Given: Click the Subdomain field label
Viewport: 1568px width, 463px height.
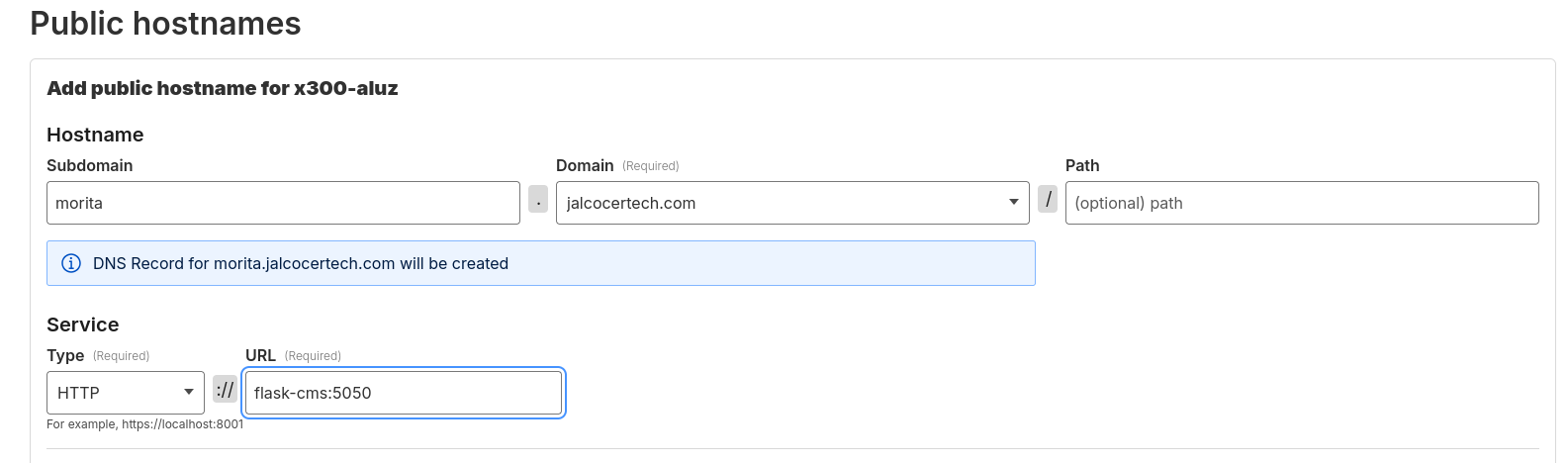Looking at the screenshot, I should pos(90,165).
